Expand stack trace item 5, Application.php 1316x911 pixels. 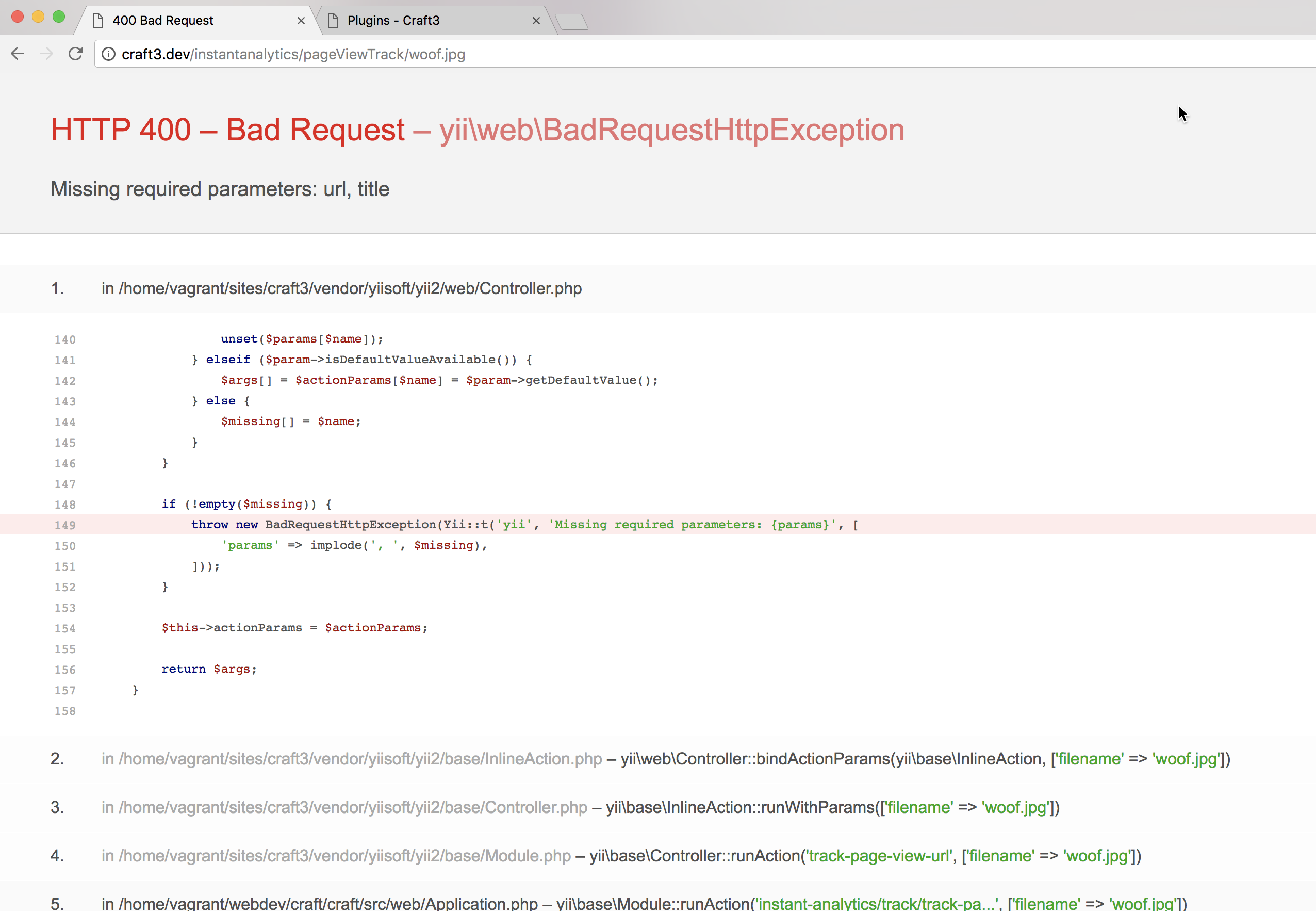319,904
